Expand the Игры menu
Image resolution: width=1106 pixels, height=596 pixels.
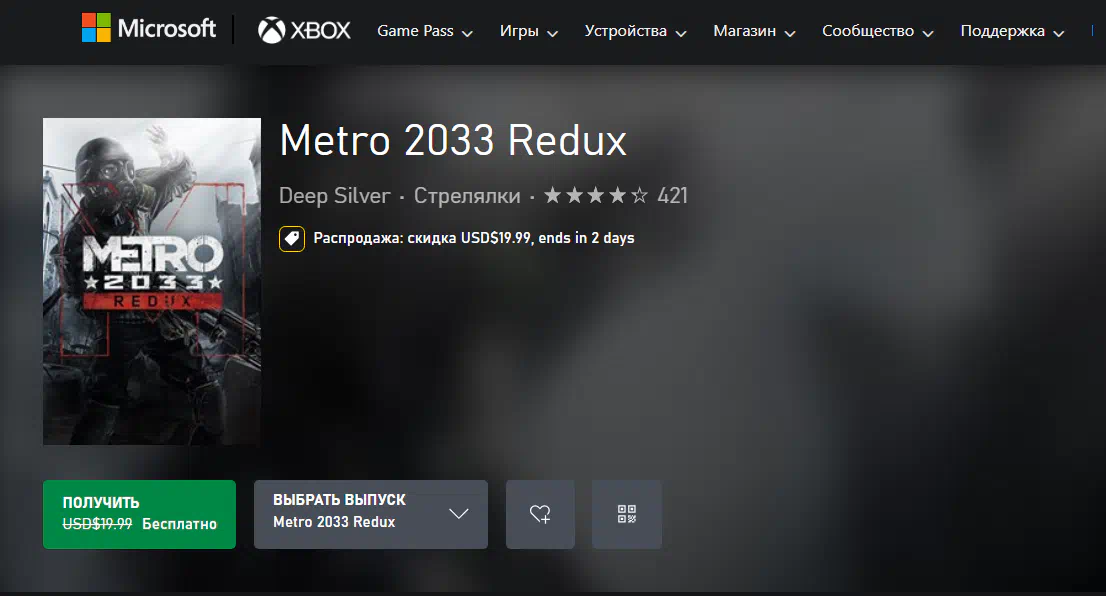pyautogui.click(x=529, y=31)
